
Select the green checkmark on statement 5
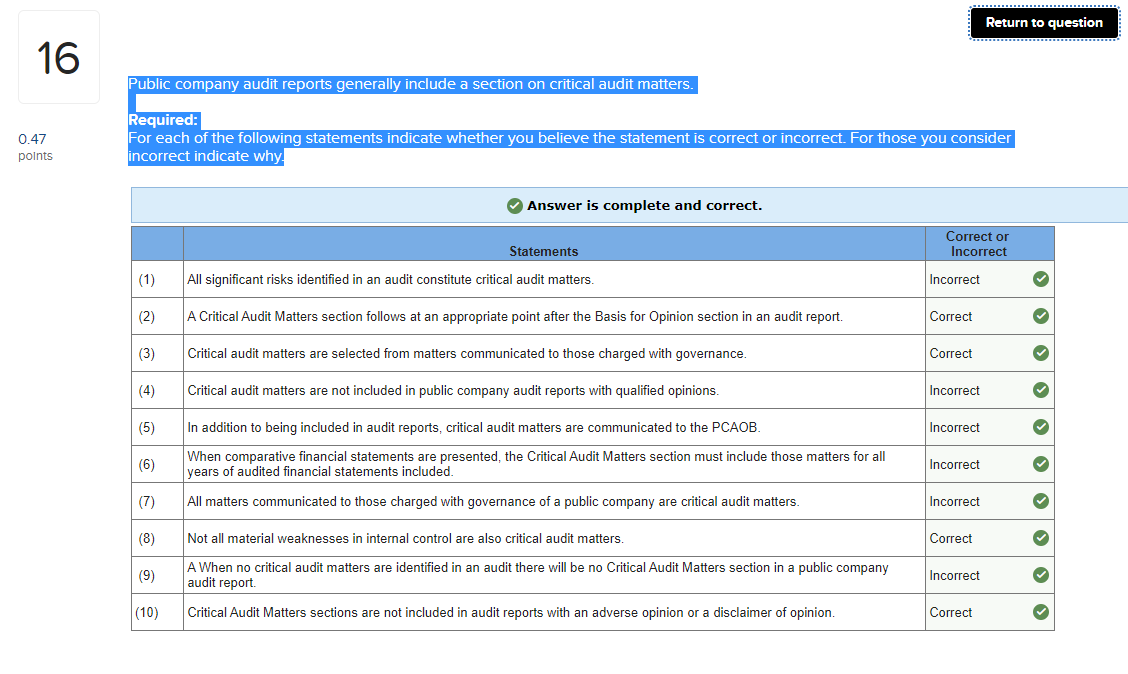(x=1041, y=427)
